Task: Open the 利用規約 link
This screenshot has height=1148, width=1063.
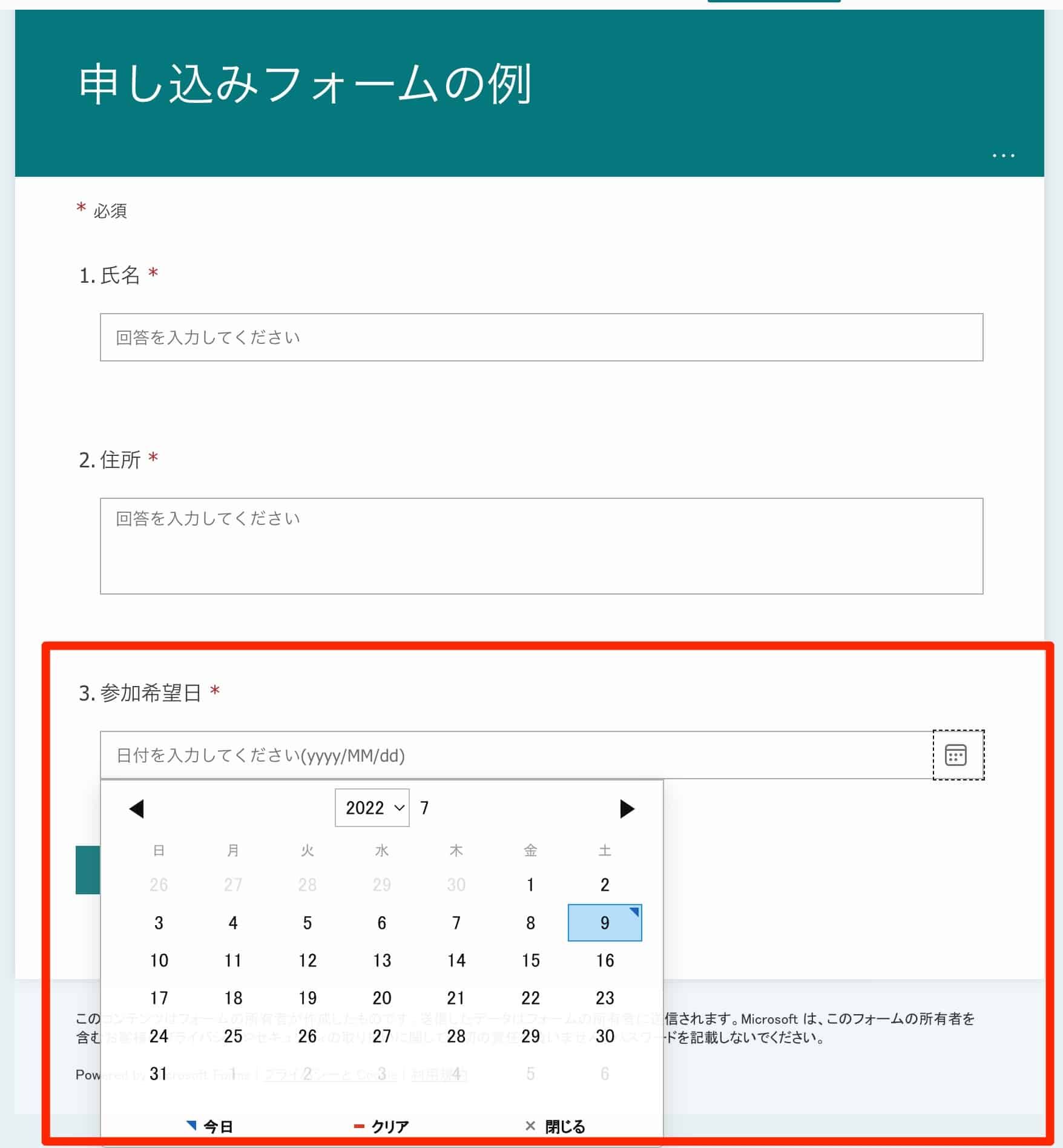Action: pos(439,1072)
